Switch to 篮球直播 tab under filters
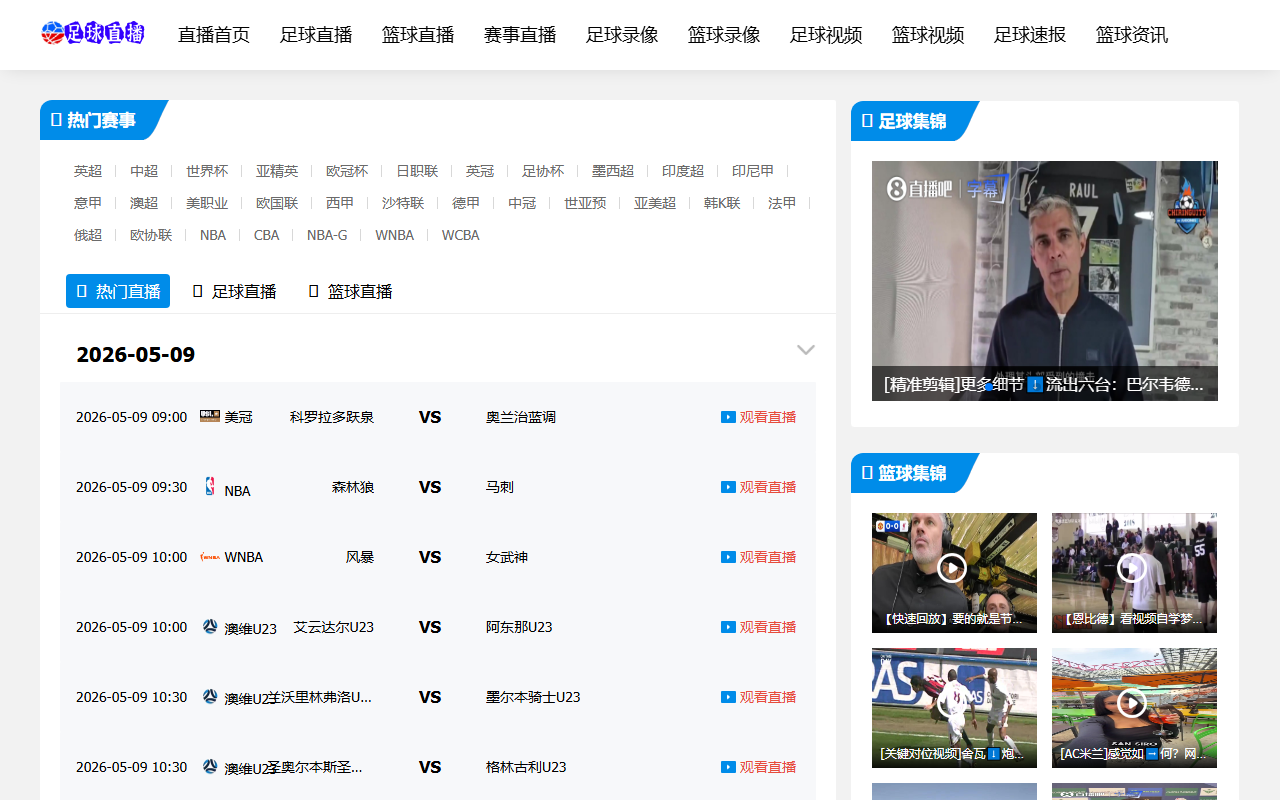 pyautogui.click(x=350, y=291)
